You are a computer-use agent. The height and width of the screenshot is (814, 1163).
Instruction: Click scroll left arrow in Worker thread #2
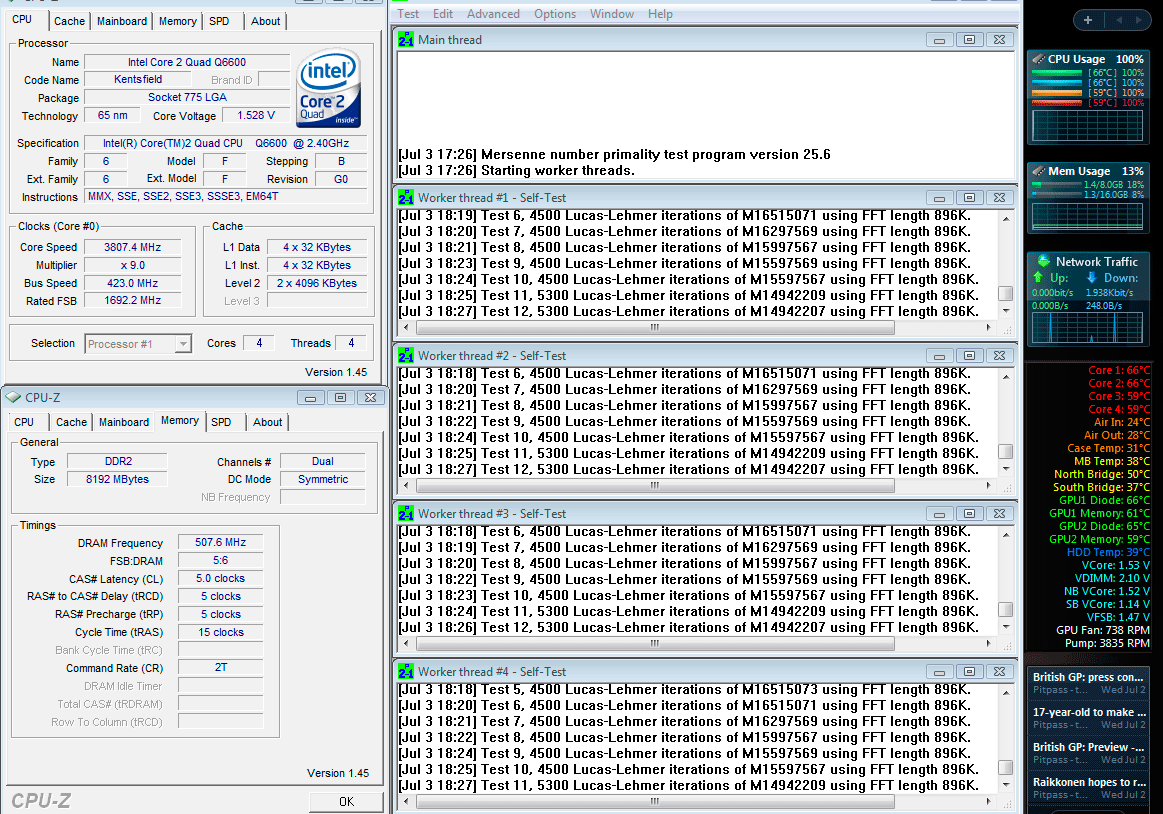tap(406, 485)
